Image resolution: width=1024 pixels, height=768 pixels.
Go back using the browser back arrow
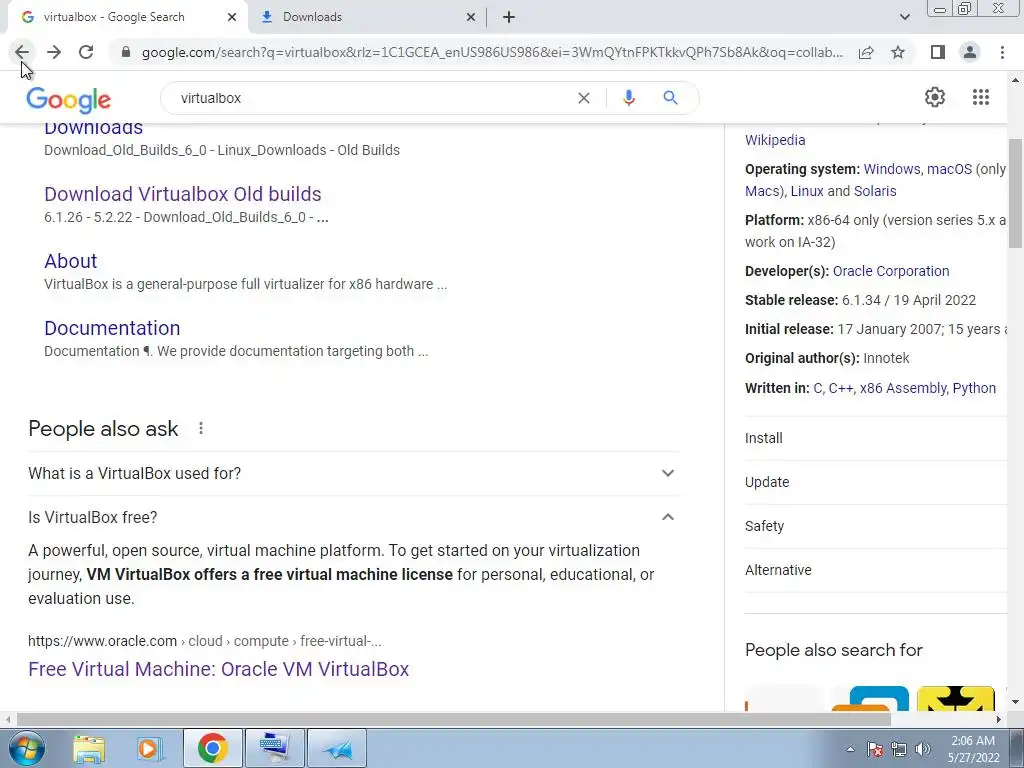click(22, 52)
